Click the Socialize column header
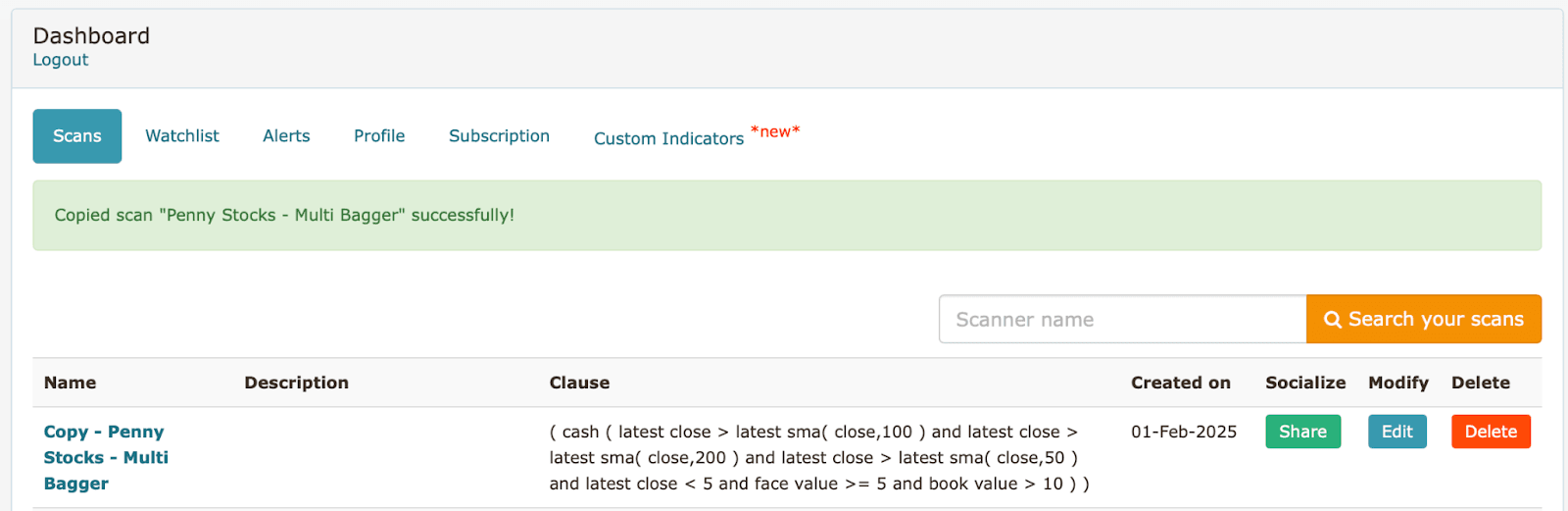Viewport: 1568px width, 511px height. tap(1305, 383)
